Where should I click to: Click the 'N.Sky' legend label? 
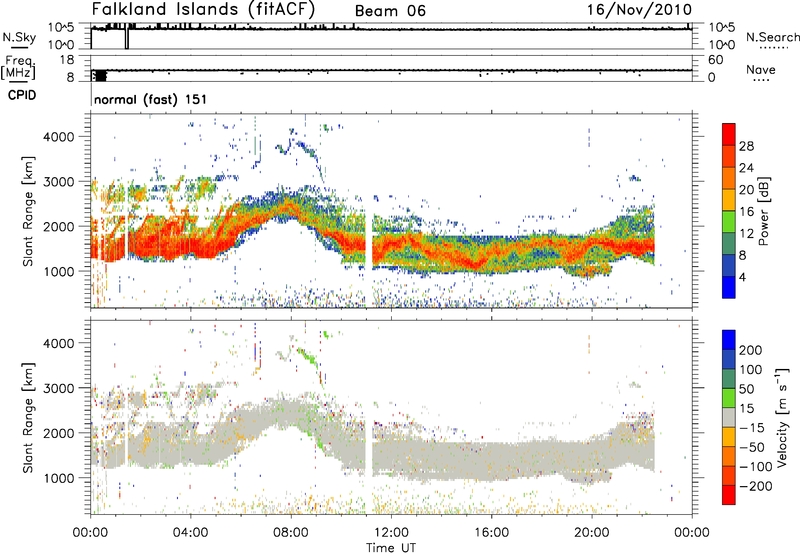pyautogui.click(x=19, y=37)
